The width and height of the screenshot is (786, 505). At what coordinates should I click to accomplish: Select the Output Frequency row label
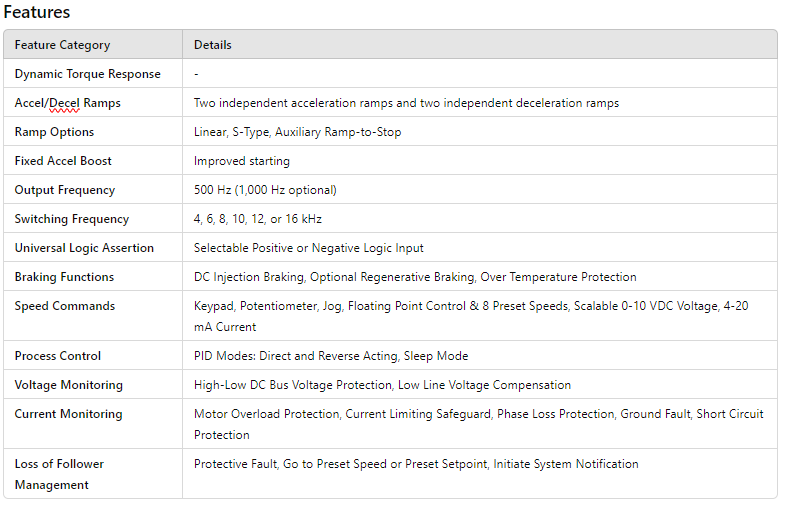(x=64, y=190)
